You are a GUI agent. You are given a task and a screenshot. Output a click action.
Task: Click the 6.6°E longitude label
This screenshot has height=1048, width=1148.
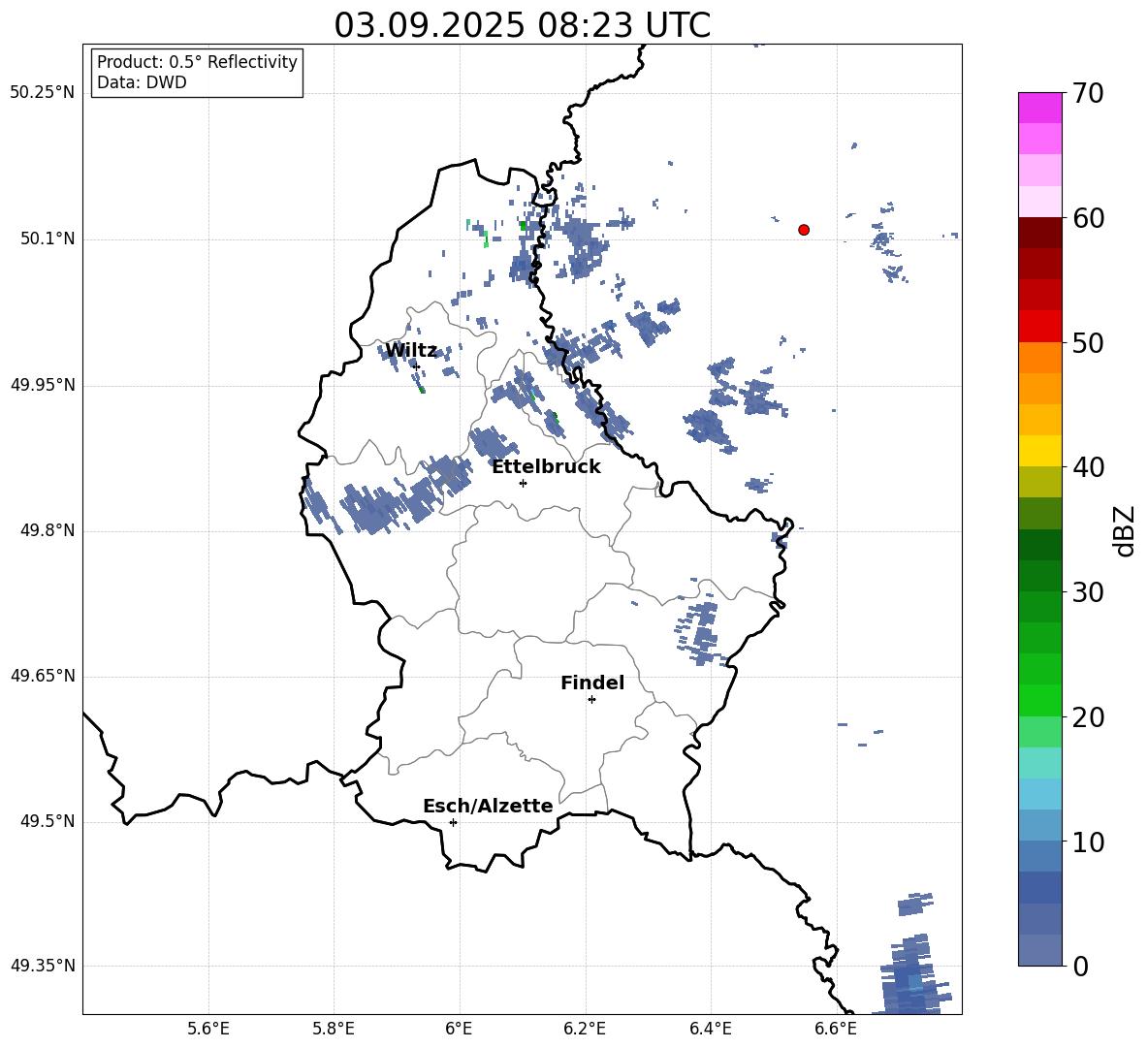[836, 1029]
